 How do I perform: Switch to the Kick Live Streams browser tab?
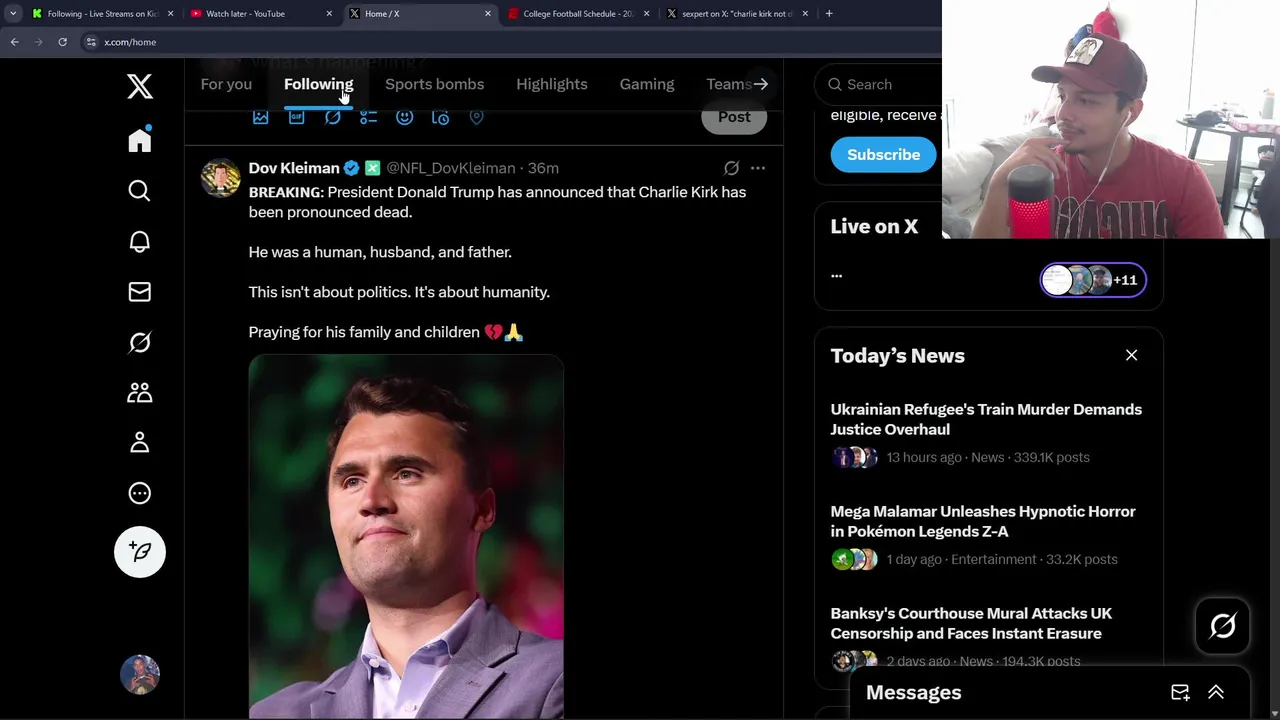click(x=103, y=14)
